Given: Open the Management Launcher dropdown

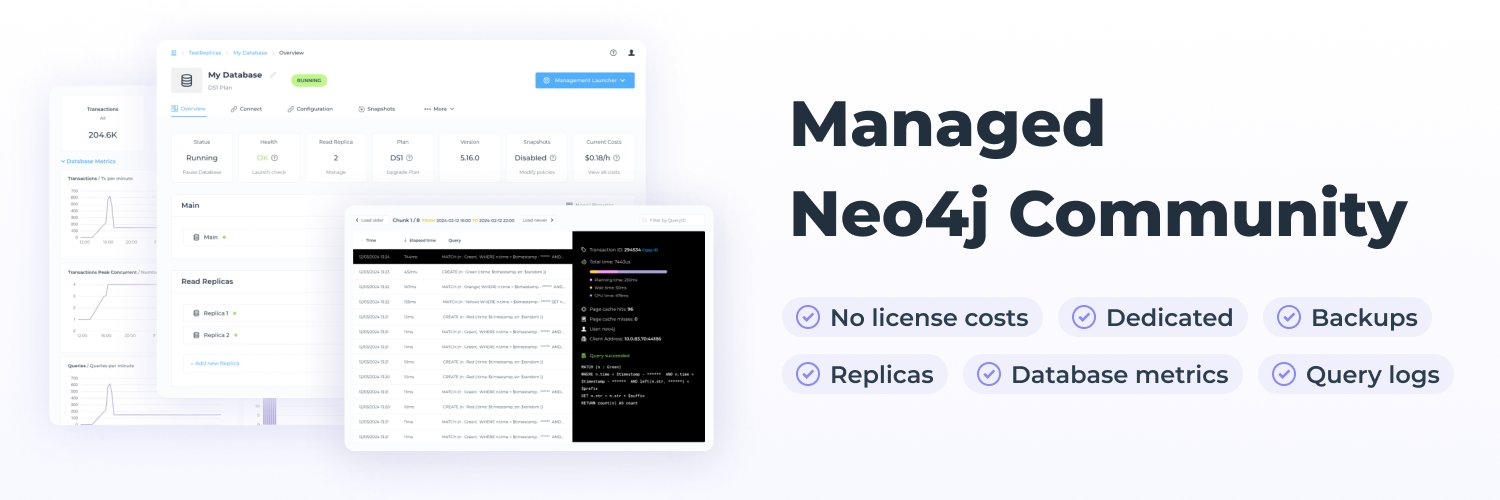Looking at the screenshot, I should 585,80.
